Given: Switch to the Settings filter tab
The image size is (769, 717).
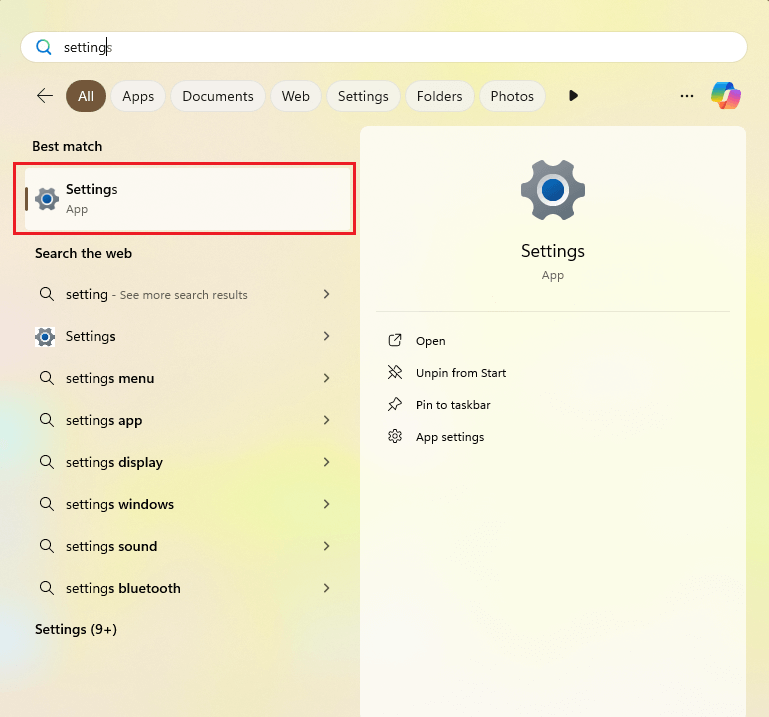Looking at the screenshot, I should pyautogui.click(x=363, y=96).
